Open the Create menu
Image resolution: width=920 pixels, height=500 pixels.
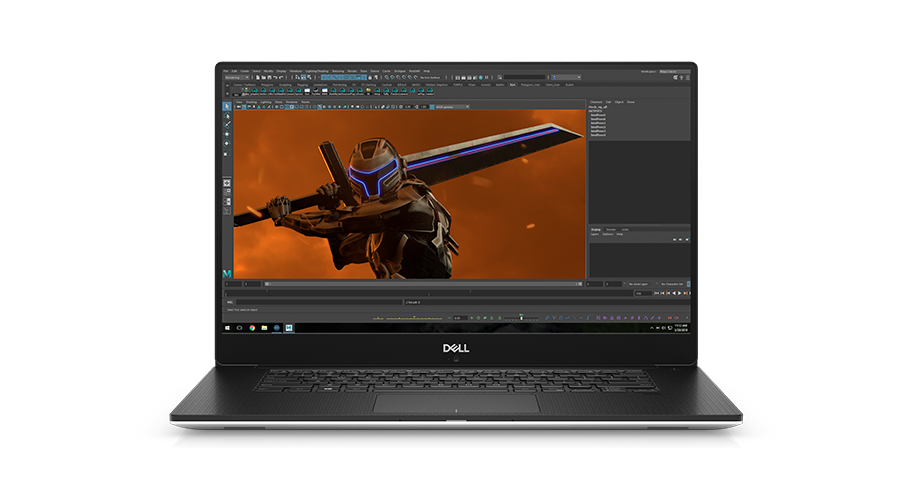245,71
